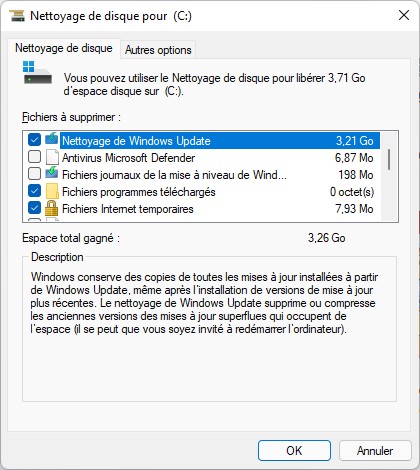Close the Nettoyage de disque dialog

click(404, 15)
